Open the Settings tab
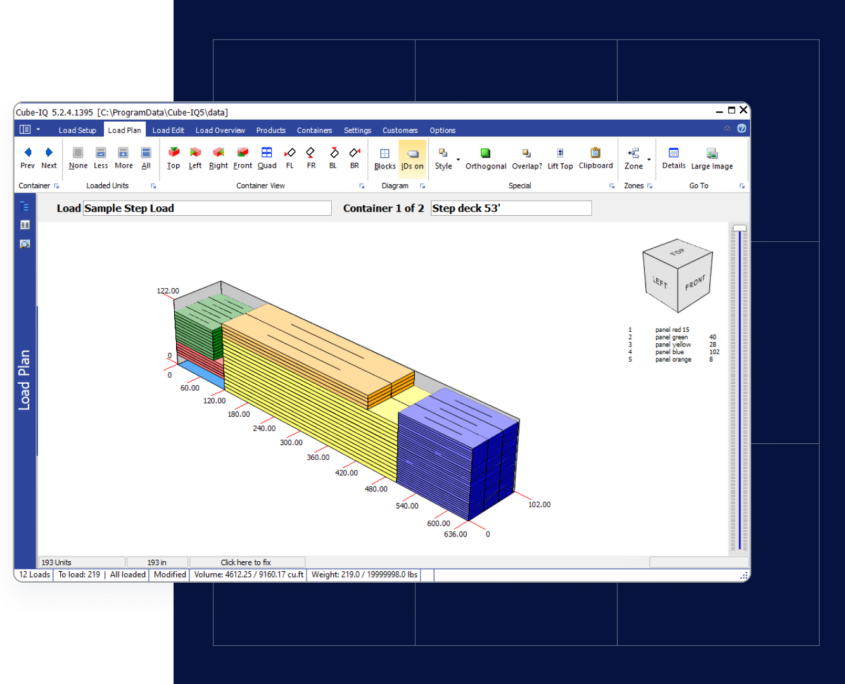This screenshot has width=845, height=684. [357, 130]
